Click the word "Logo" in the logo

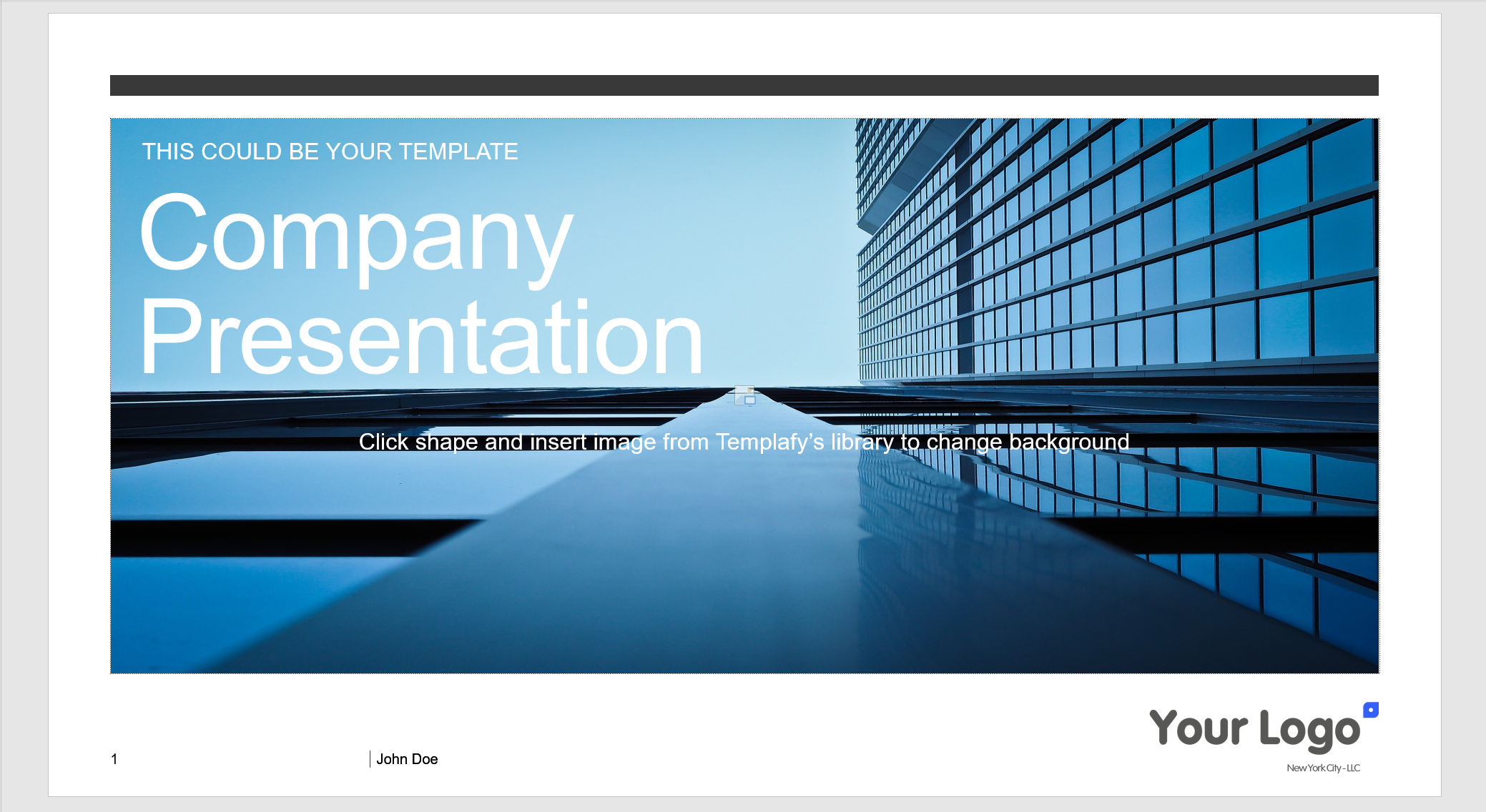pyautogui.click(x=1309, y=731)
